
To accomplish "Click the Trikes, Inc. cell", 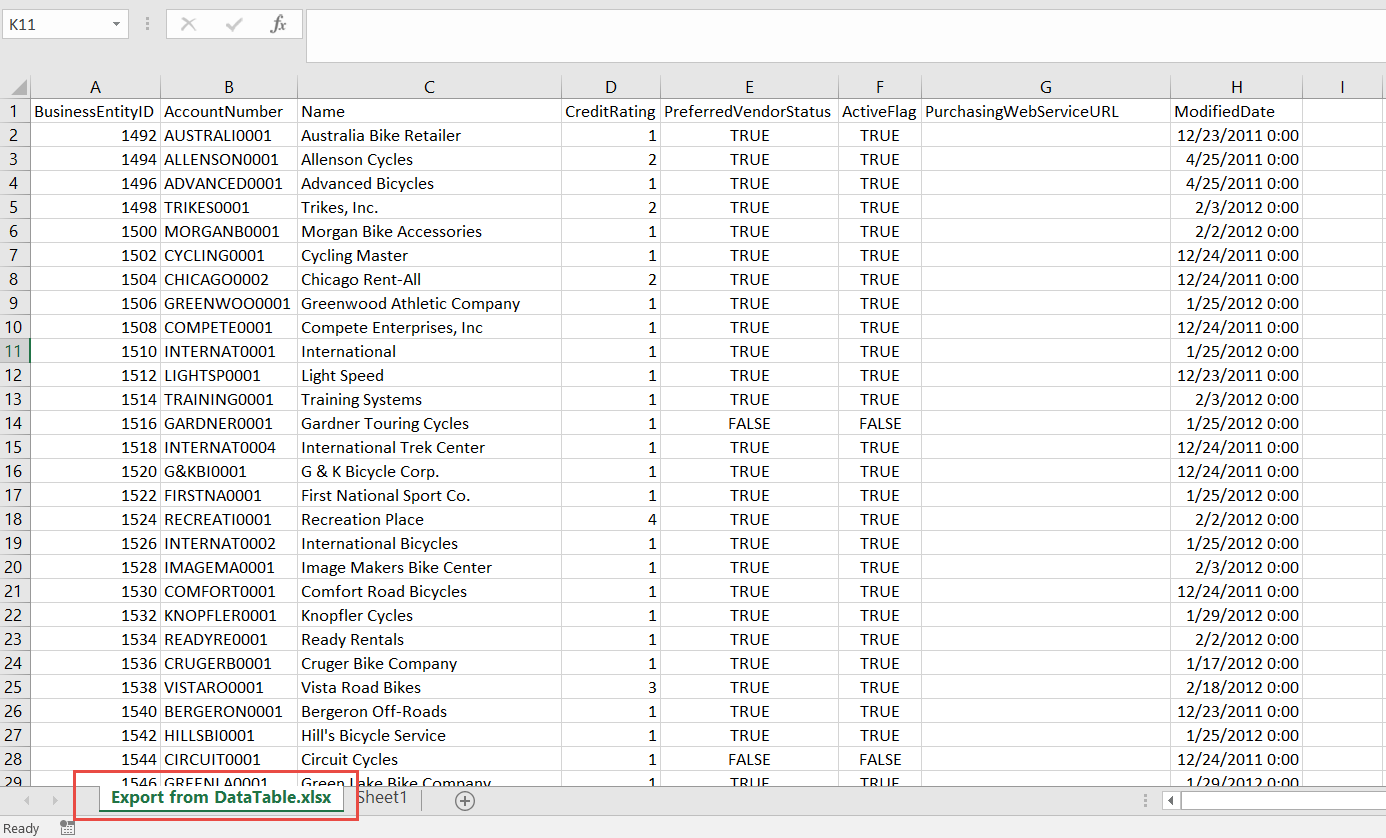I will 429,207.
